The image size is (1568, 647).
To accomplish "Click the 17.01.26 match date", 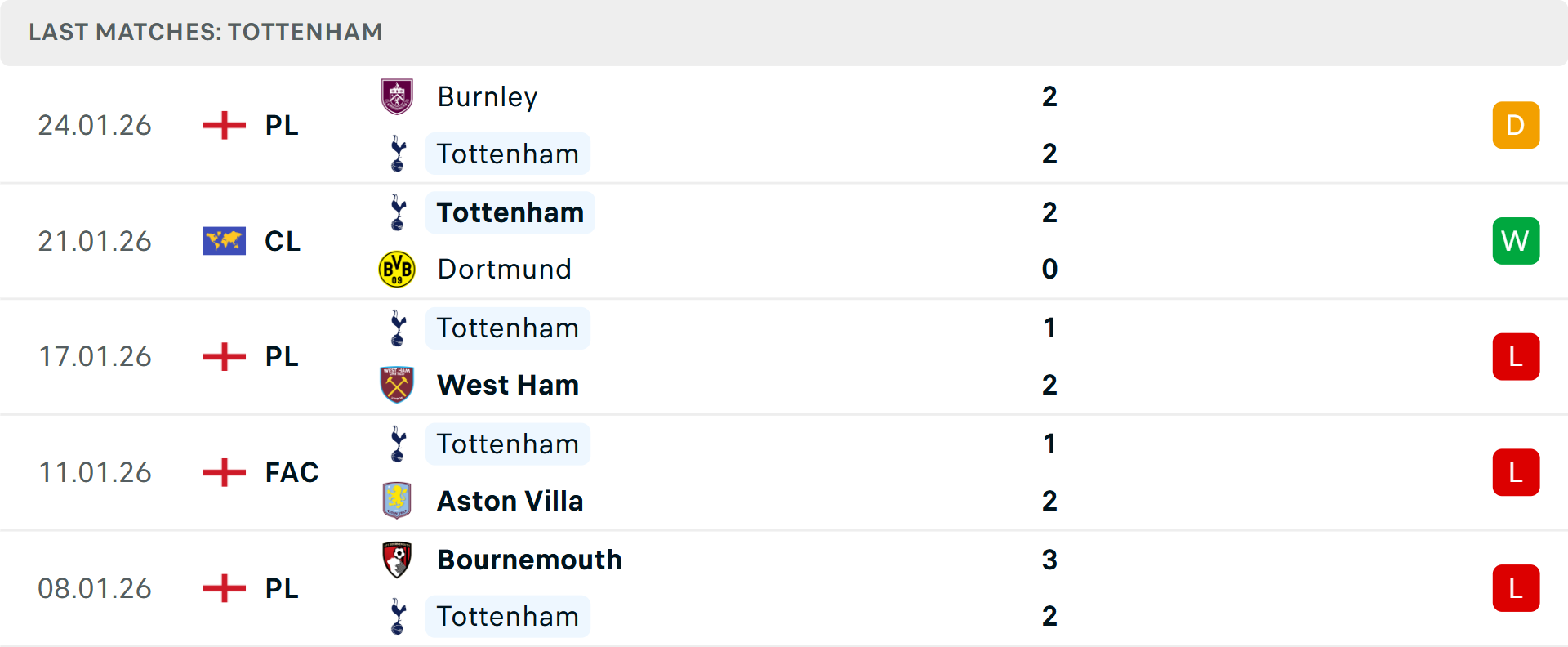I will tap(95, 356).
